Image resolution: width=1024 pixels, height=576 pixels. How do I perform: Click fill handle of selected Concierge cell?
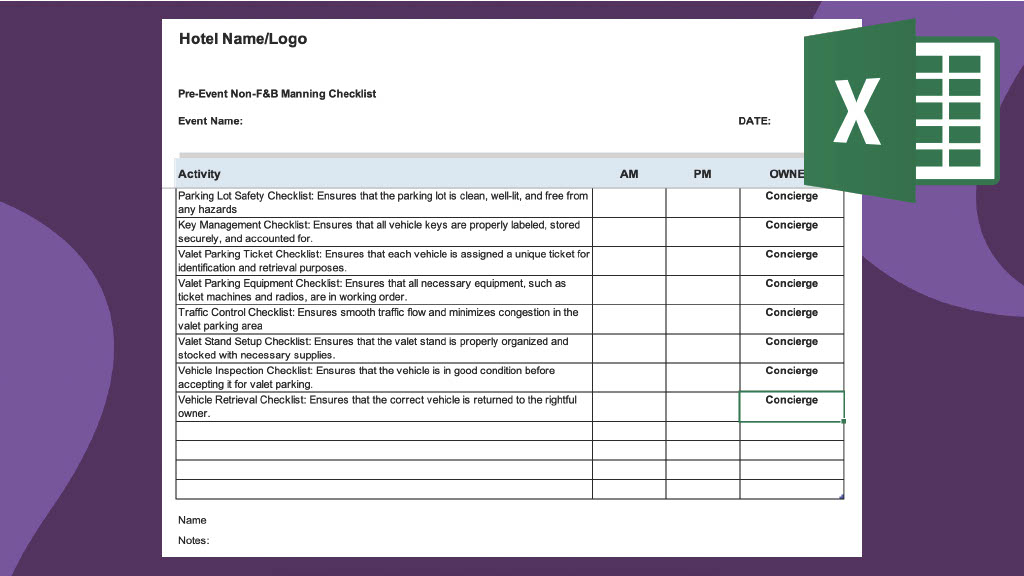coord(844,421)
